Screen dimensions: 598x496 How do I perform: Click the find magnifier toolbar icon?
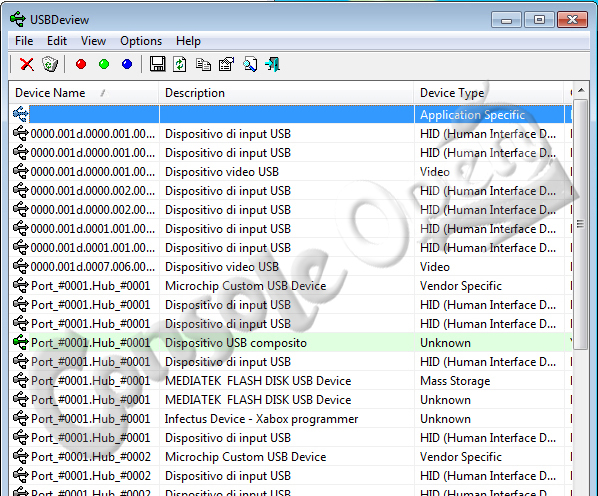250,64
